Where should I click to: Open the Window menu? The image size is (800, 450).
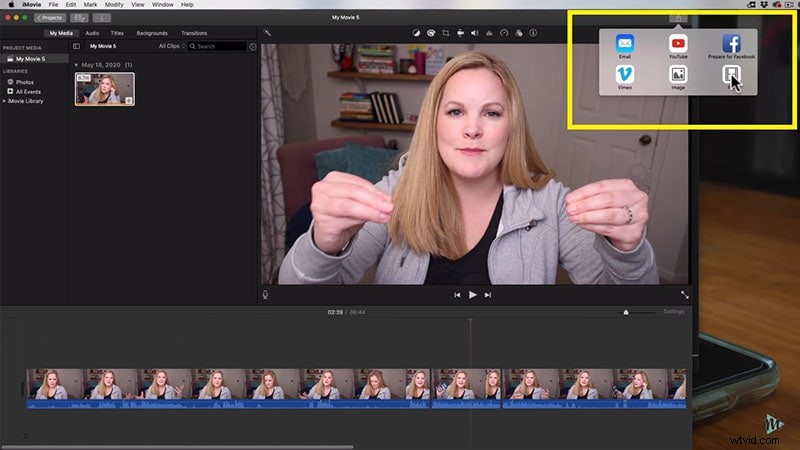click(163, 5)
